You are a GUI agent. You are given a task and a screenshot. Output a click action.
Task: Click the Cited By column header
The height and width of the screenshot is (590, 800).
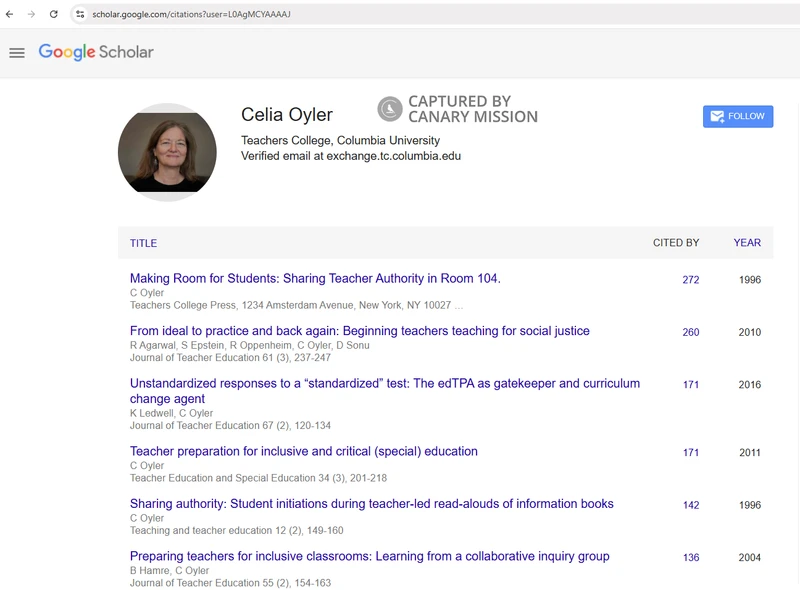pos(676,243)
